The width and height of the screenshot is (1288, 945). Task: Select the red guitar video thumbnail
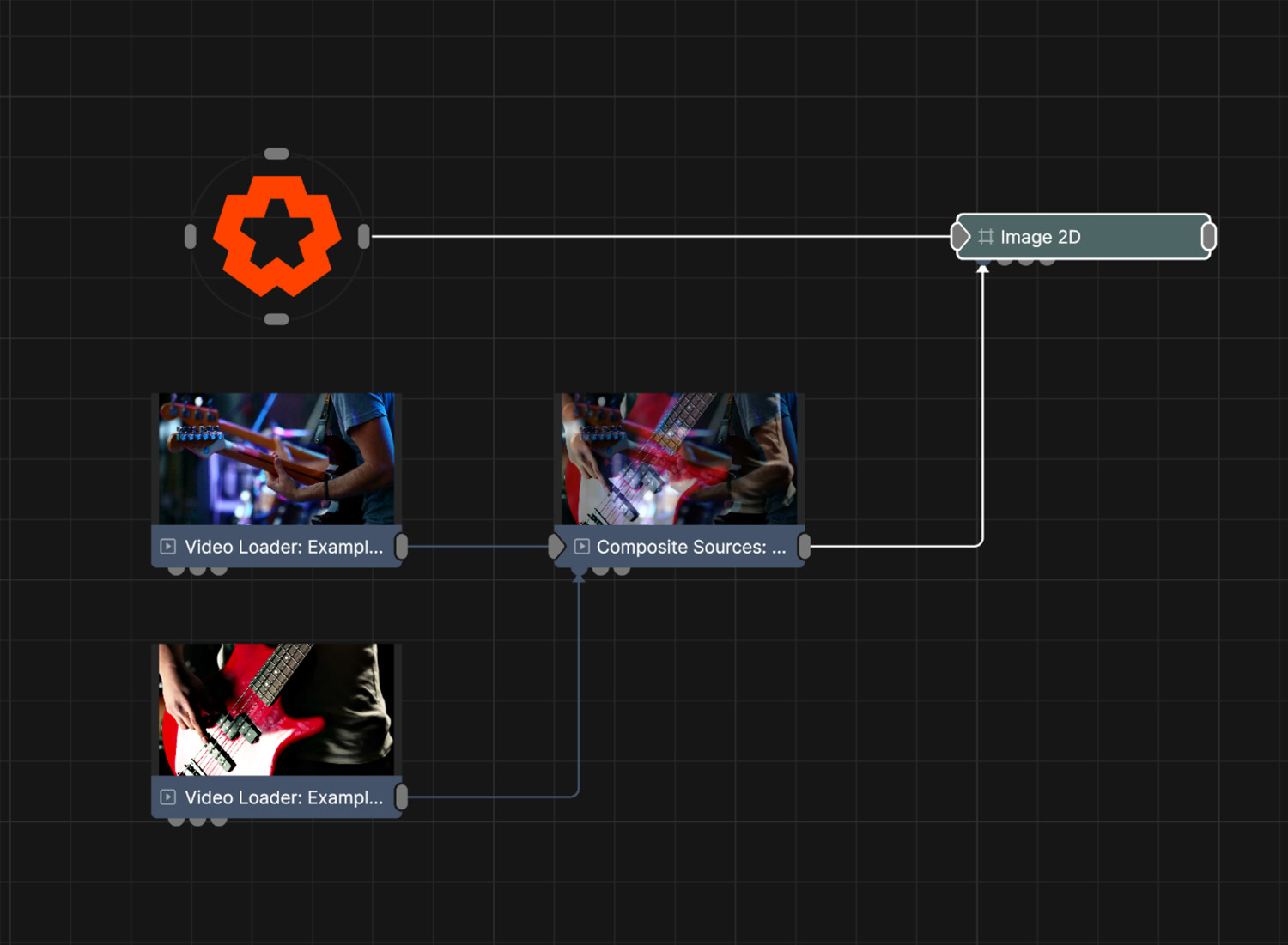276,710
